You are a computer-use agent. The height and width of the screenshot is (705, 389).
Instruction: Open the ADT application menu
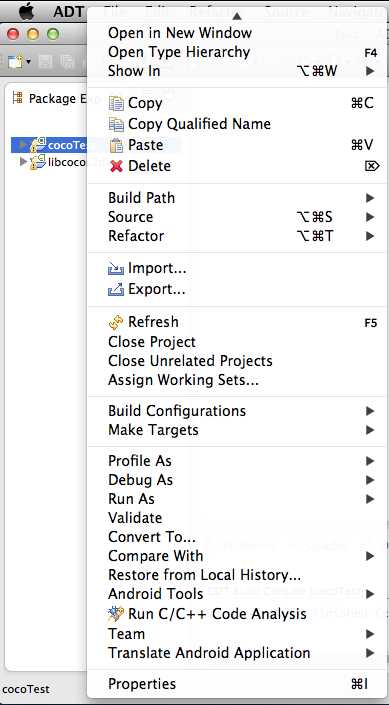(68, 11)
